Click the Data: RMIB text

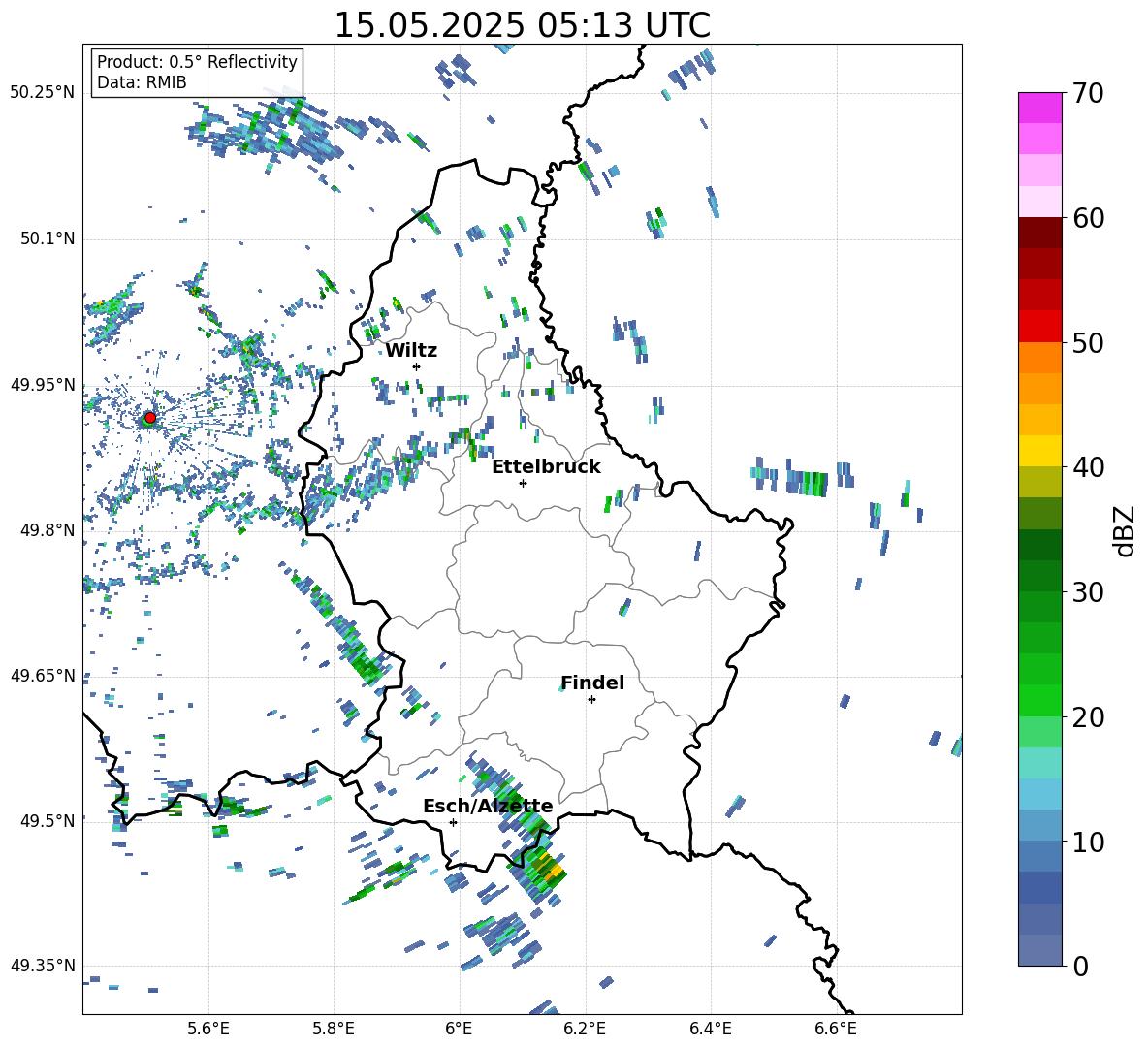coord(142,82)
